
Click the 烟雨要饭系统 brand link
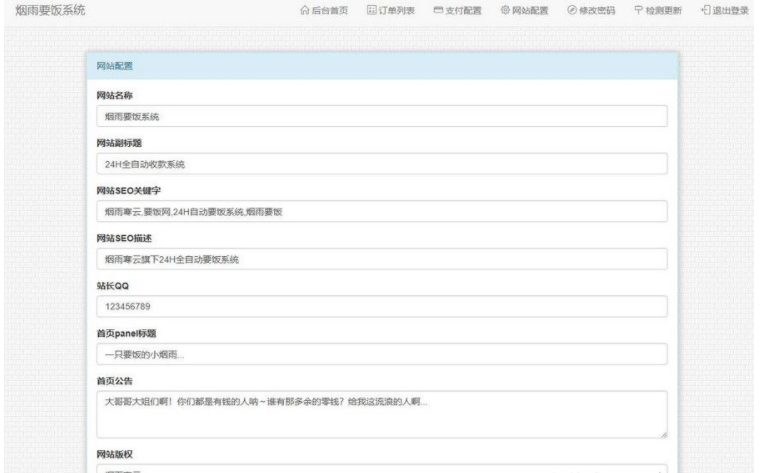coord(51,10)
